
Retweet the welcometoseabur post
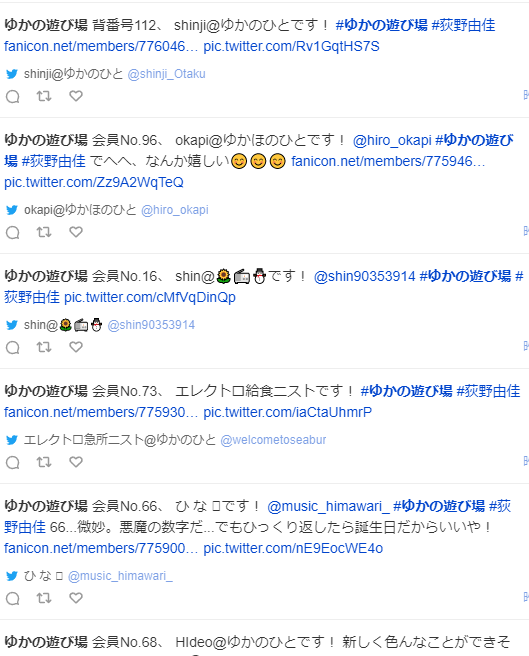44,462
